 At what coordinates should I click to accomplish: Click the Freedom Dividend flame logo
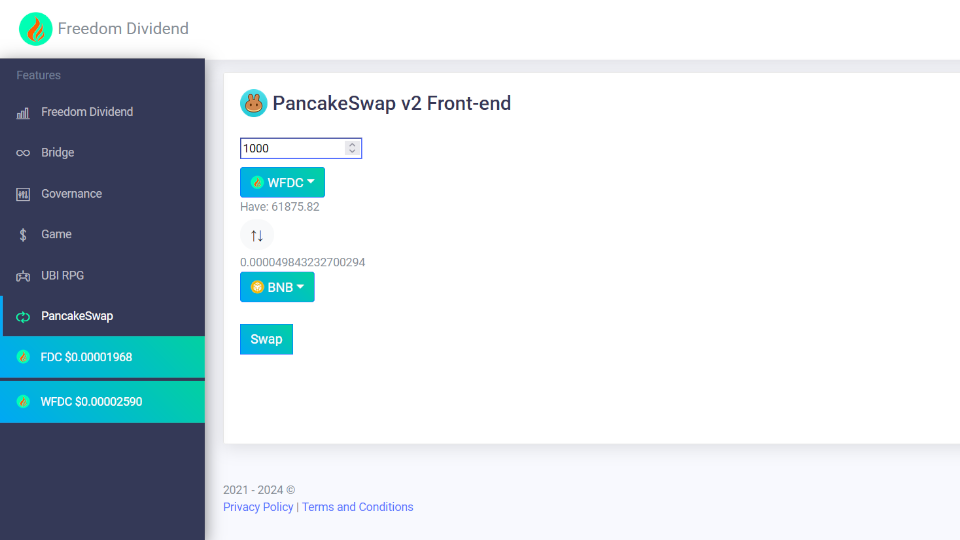pyautogui.click(x=36, y=29)
